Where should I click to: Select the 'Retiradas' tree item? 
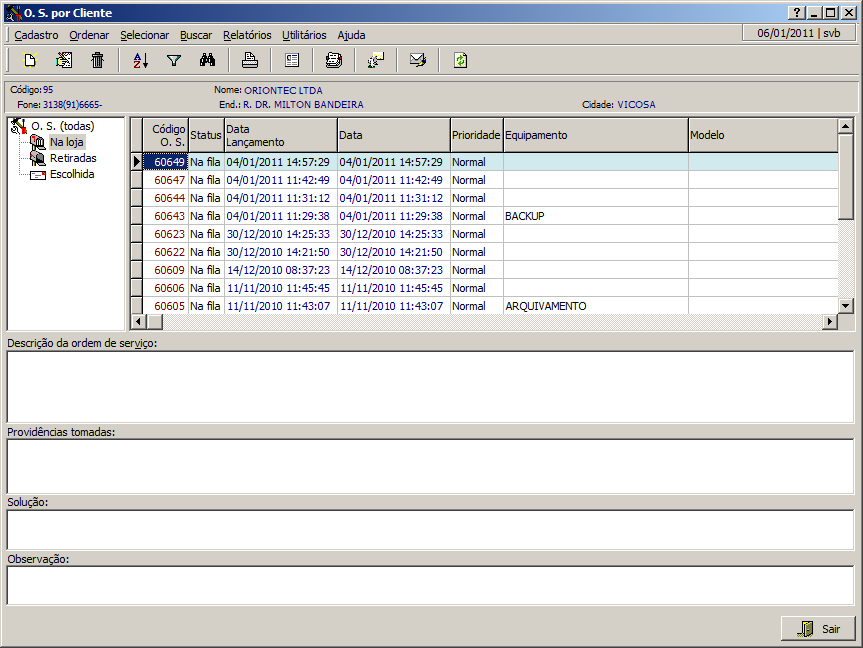[73, 158]
